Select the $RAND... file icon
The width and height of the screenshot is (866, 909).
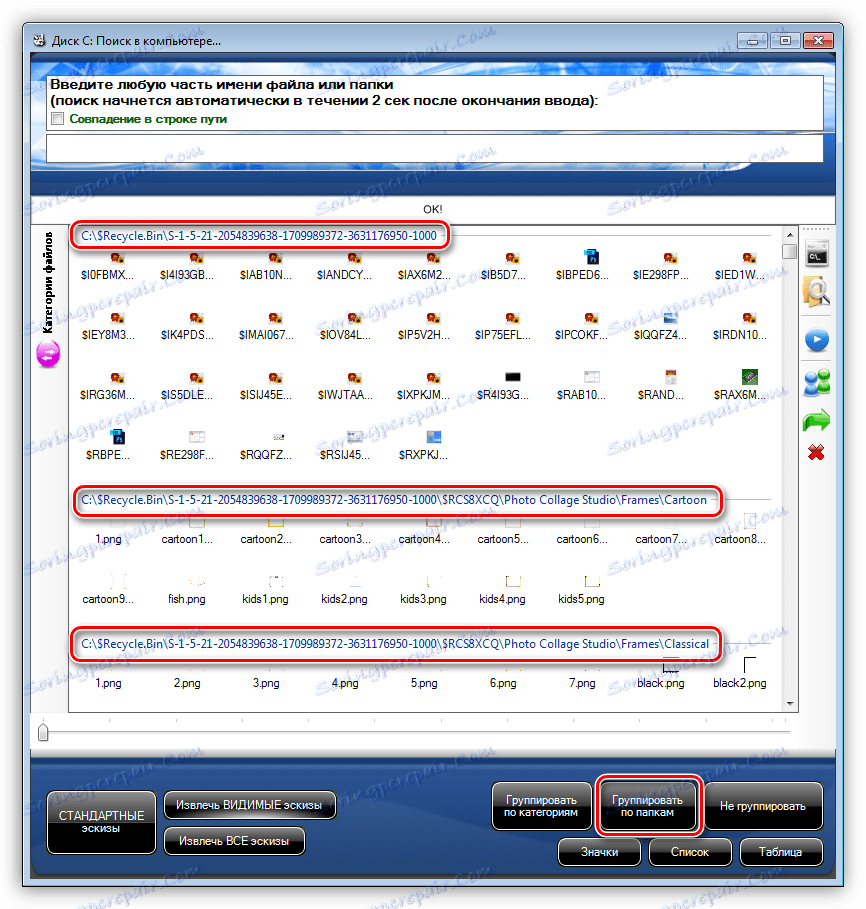coord(671,377)
